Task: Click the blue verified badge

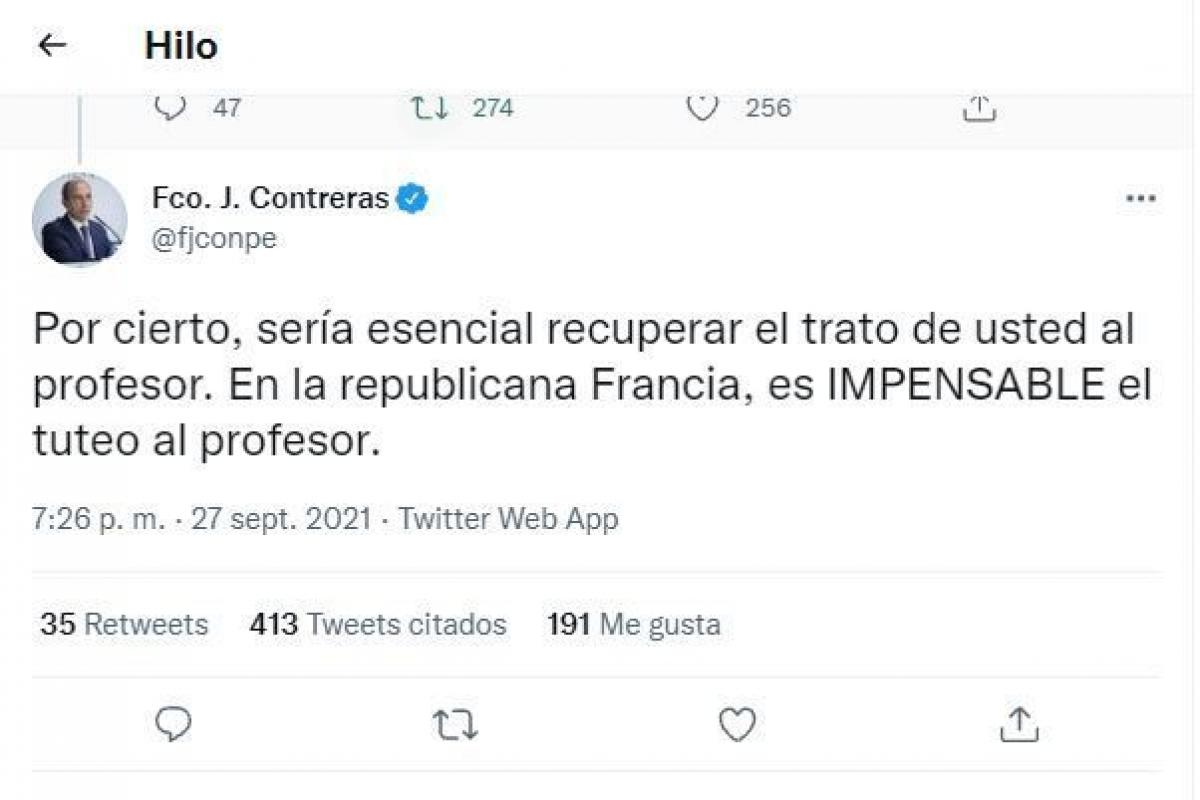Action: (412, 198)
